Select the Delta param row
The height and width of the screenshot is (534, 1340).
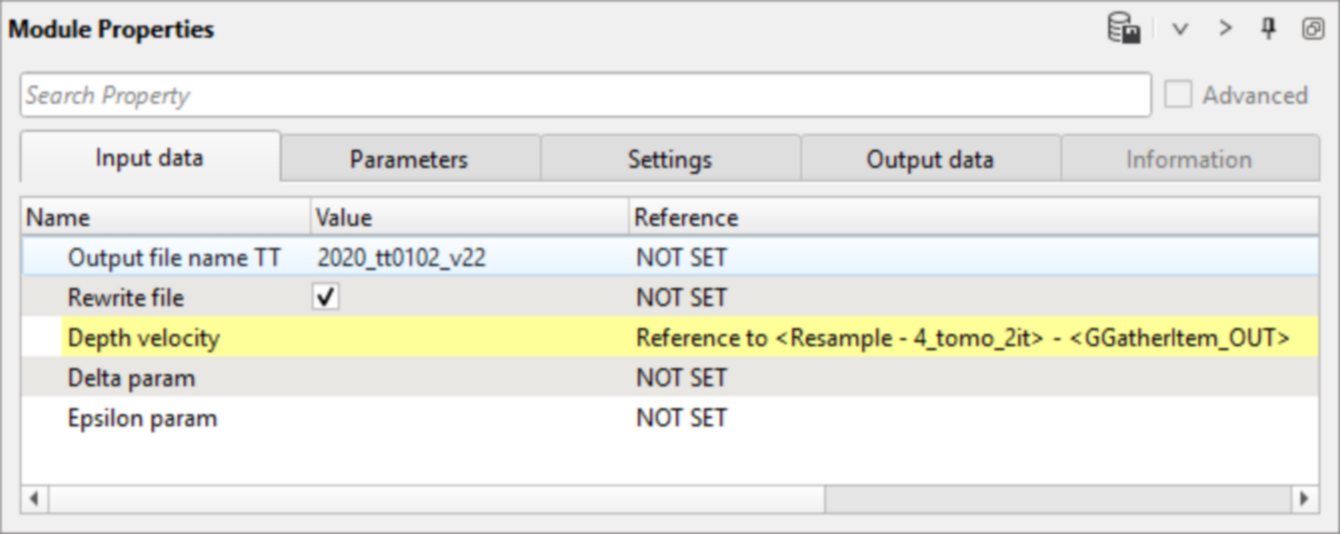coord(132,378)
